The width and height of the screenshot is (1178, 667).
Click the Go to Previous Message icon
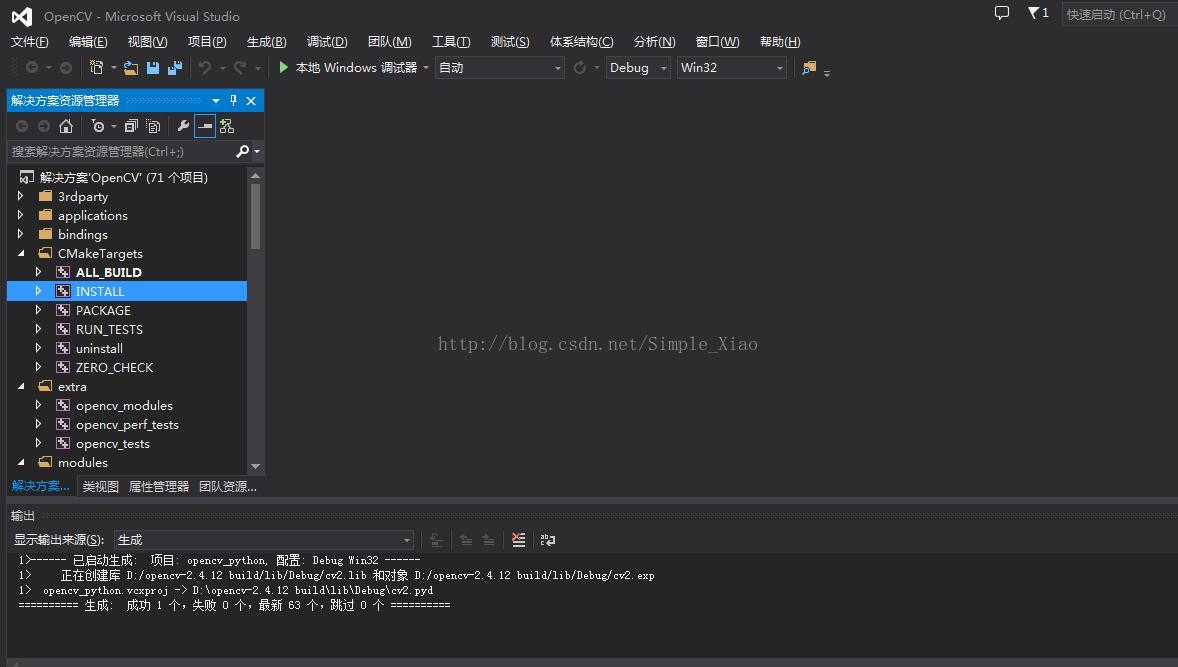tap(466, 539)
